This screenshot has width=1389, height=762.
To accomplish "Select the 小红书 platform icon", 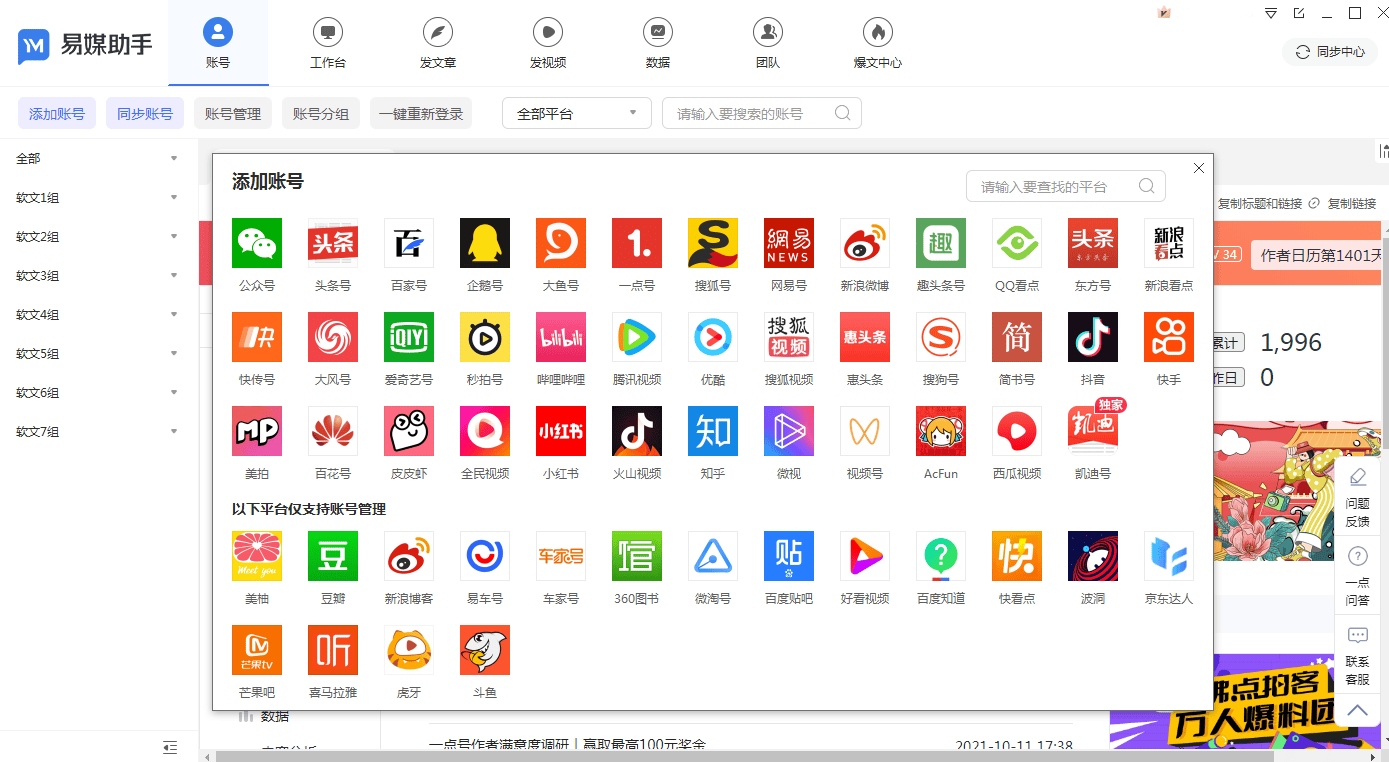I will pos(560,431).
